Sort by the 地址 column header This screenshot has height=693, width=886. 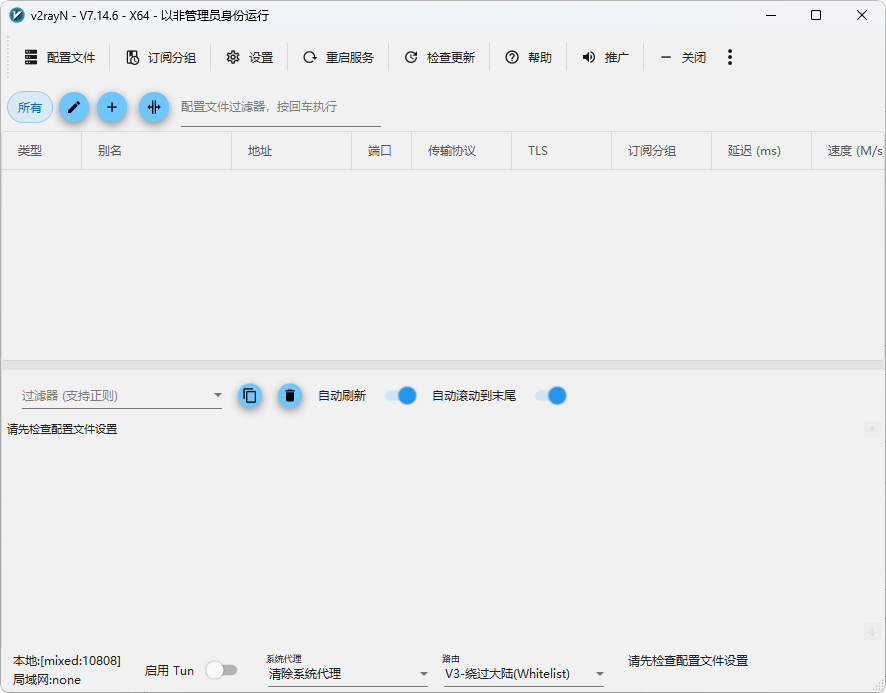pyautogui.click(x=292, y=151)
